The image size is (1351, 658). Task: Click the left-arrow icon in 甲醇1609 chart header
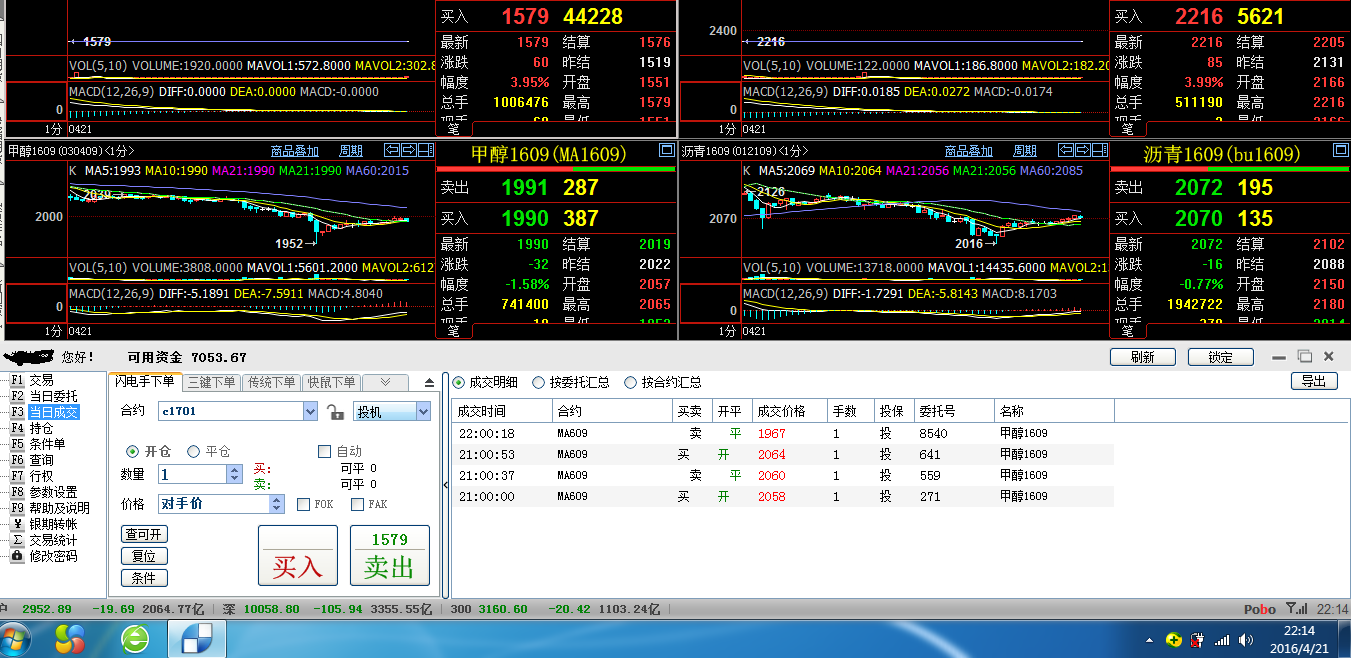pos(392,150)
